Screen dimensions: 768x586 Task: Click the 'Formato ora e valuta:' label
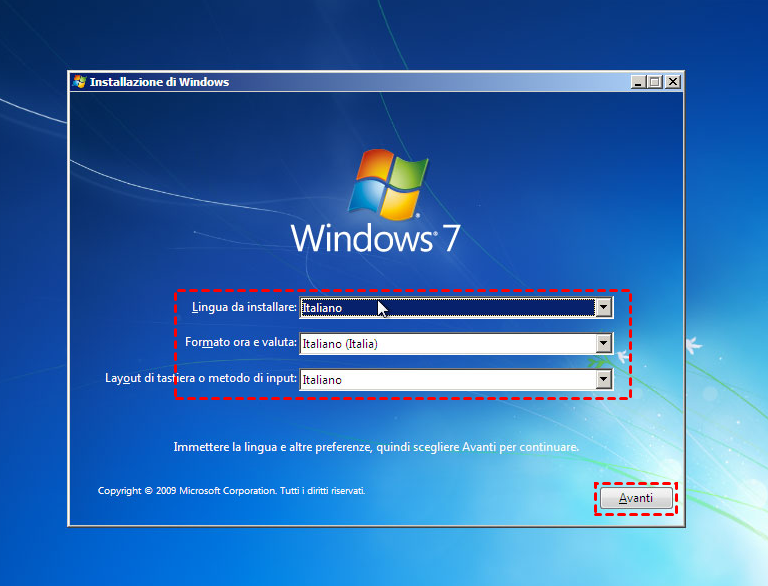tap(240, 342)
